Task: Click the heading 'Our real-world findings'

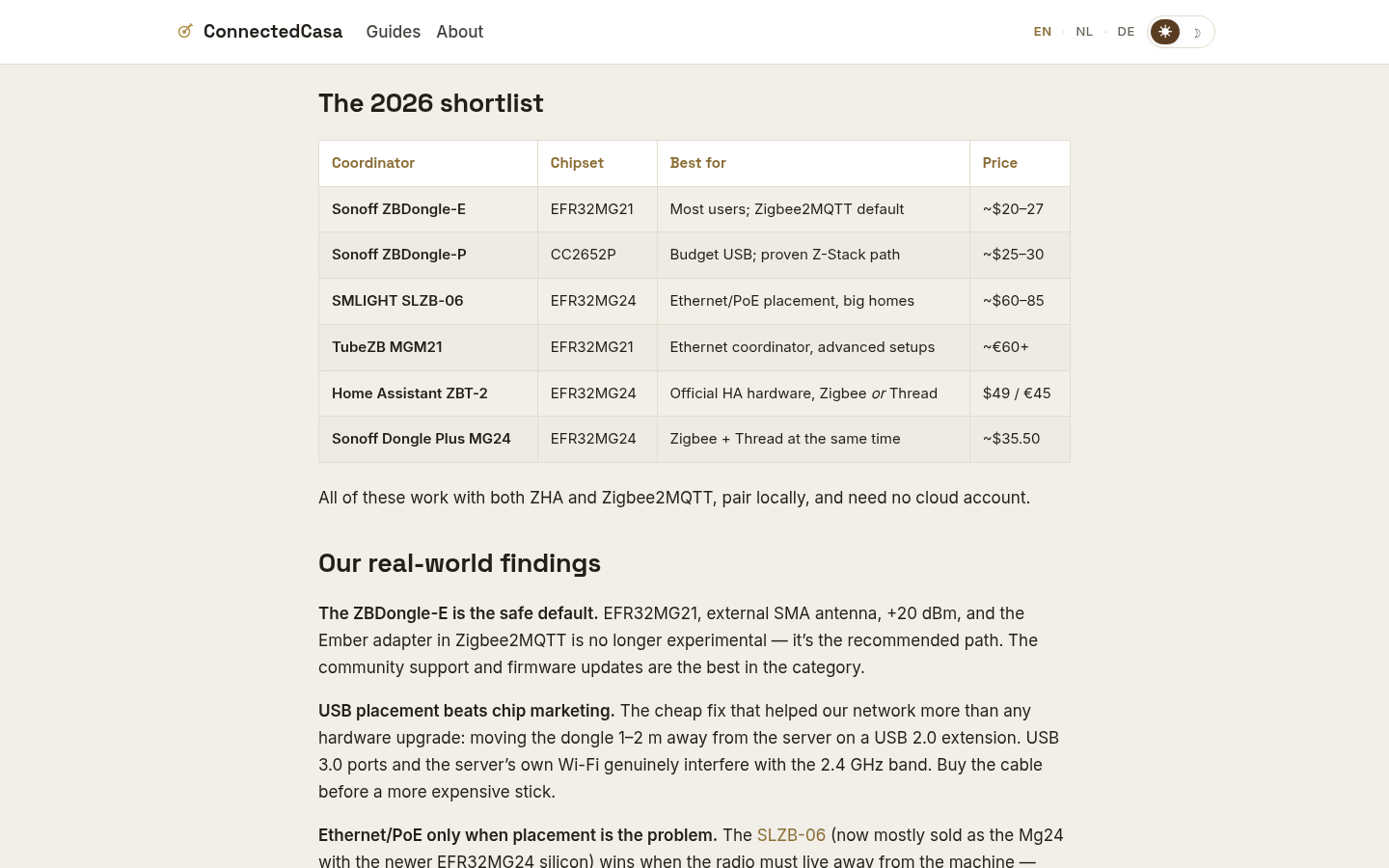Action: click(x=459, y=563)
